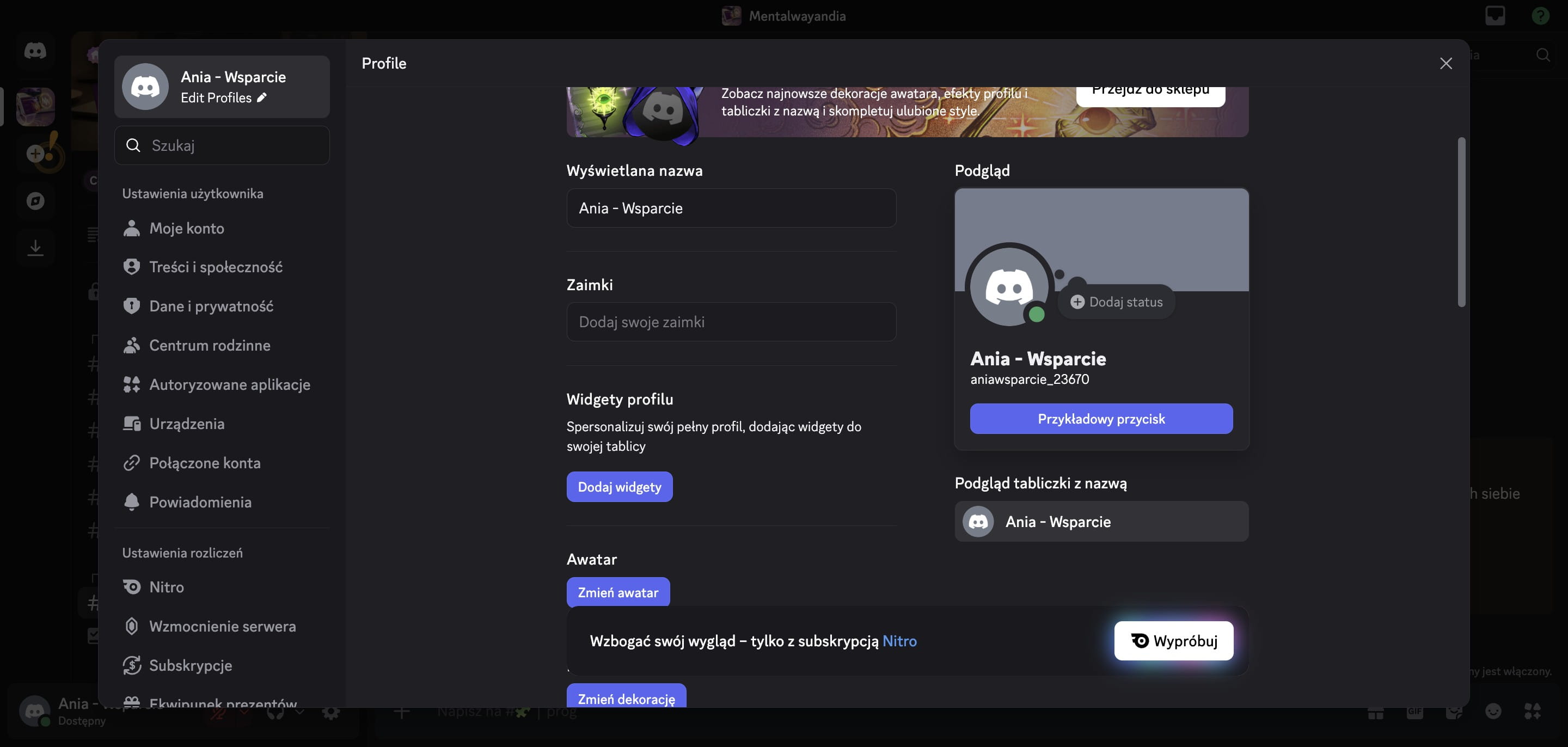Click the Moje konto person icon
1568x747 pixels.
(131, 228)
